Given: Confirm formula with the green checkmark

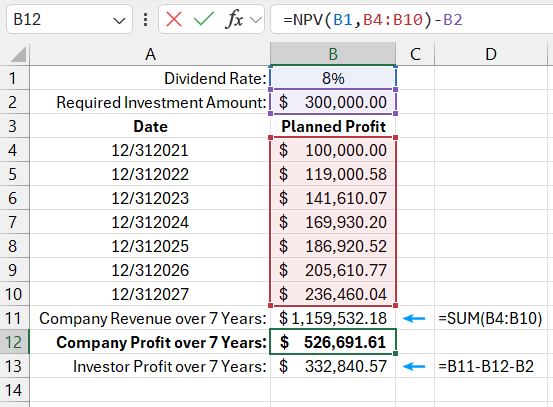Looking at the screenshot, I should coord(204,19).
